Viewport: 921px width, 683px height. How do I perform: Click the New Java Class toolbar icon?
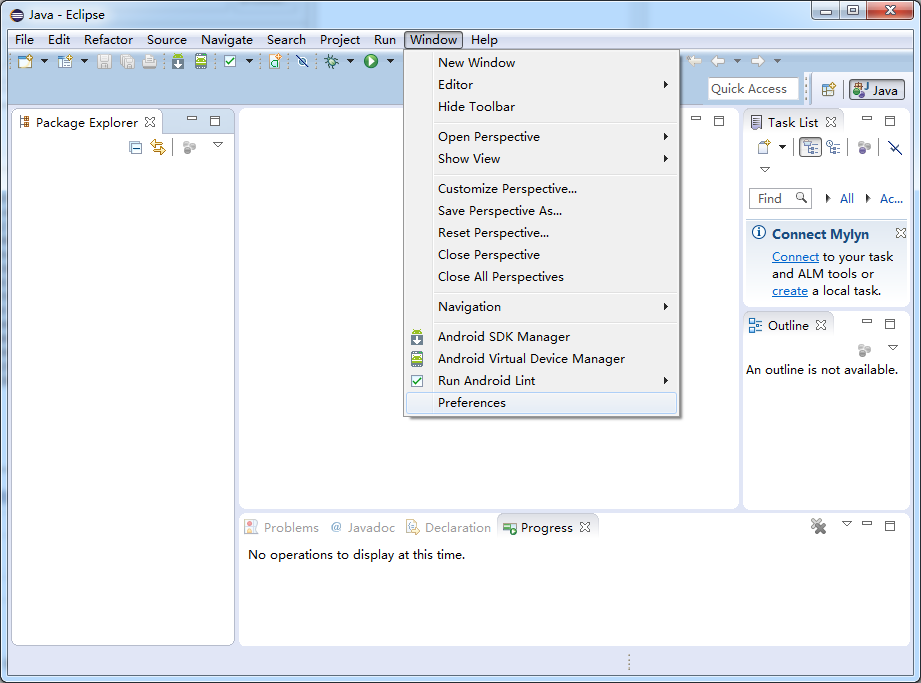(275, 61)
